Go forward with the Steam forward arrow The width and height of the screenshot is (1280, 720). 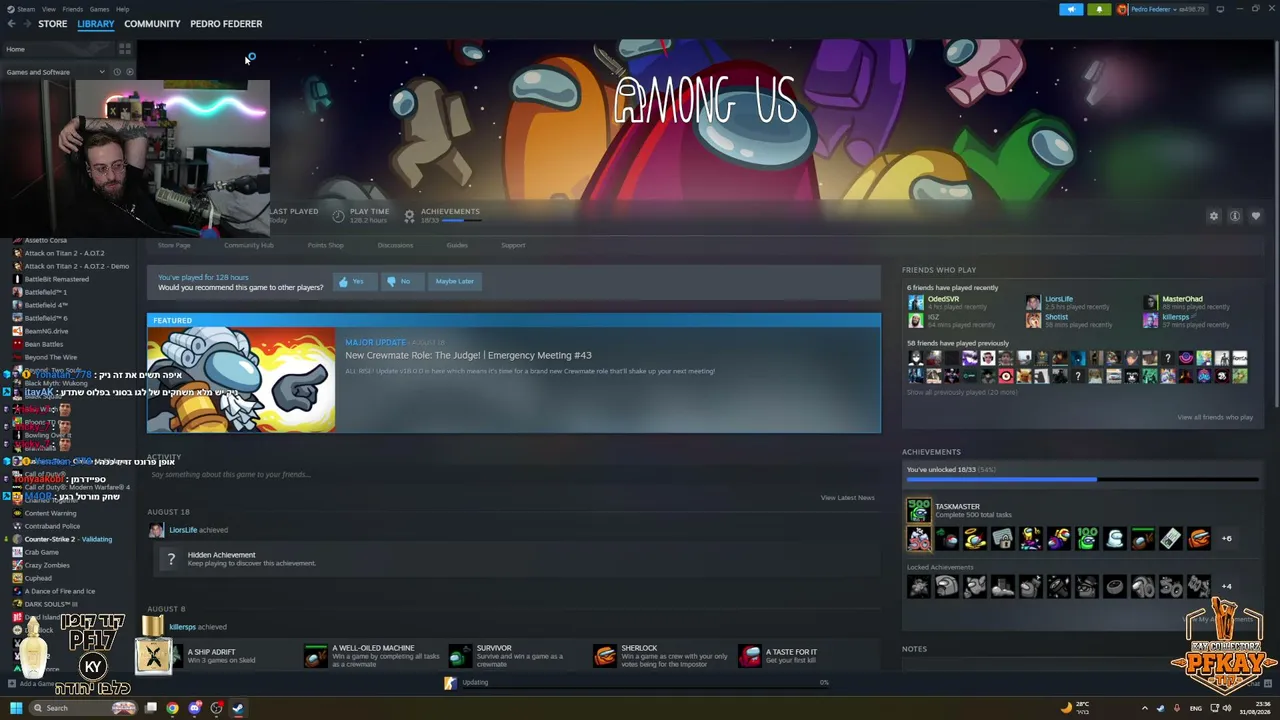(26, 24)
